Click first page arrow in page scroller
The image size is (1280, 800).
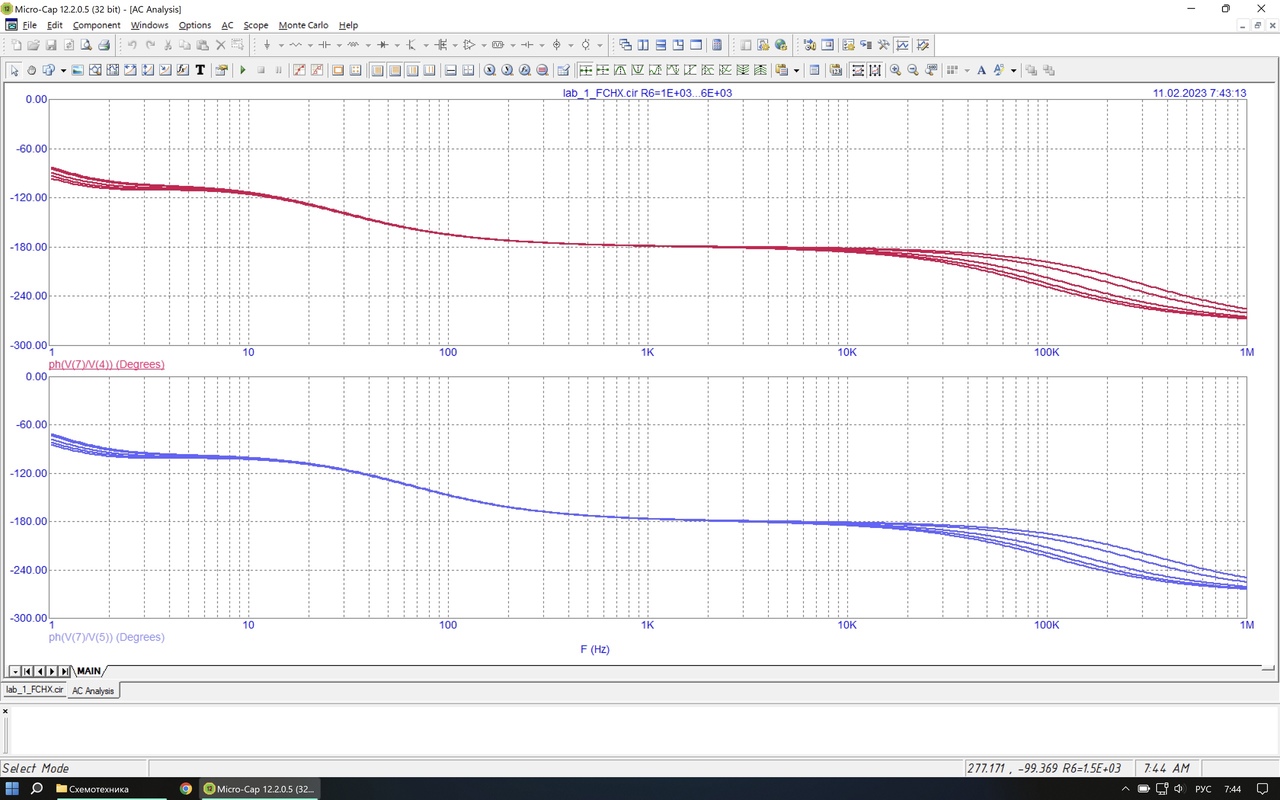[x=27, y=671]
